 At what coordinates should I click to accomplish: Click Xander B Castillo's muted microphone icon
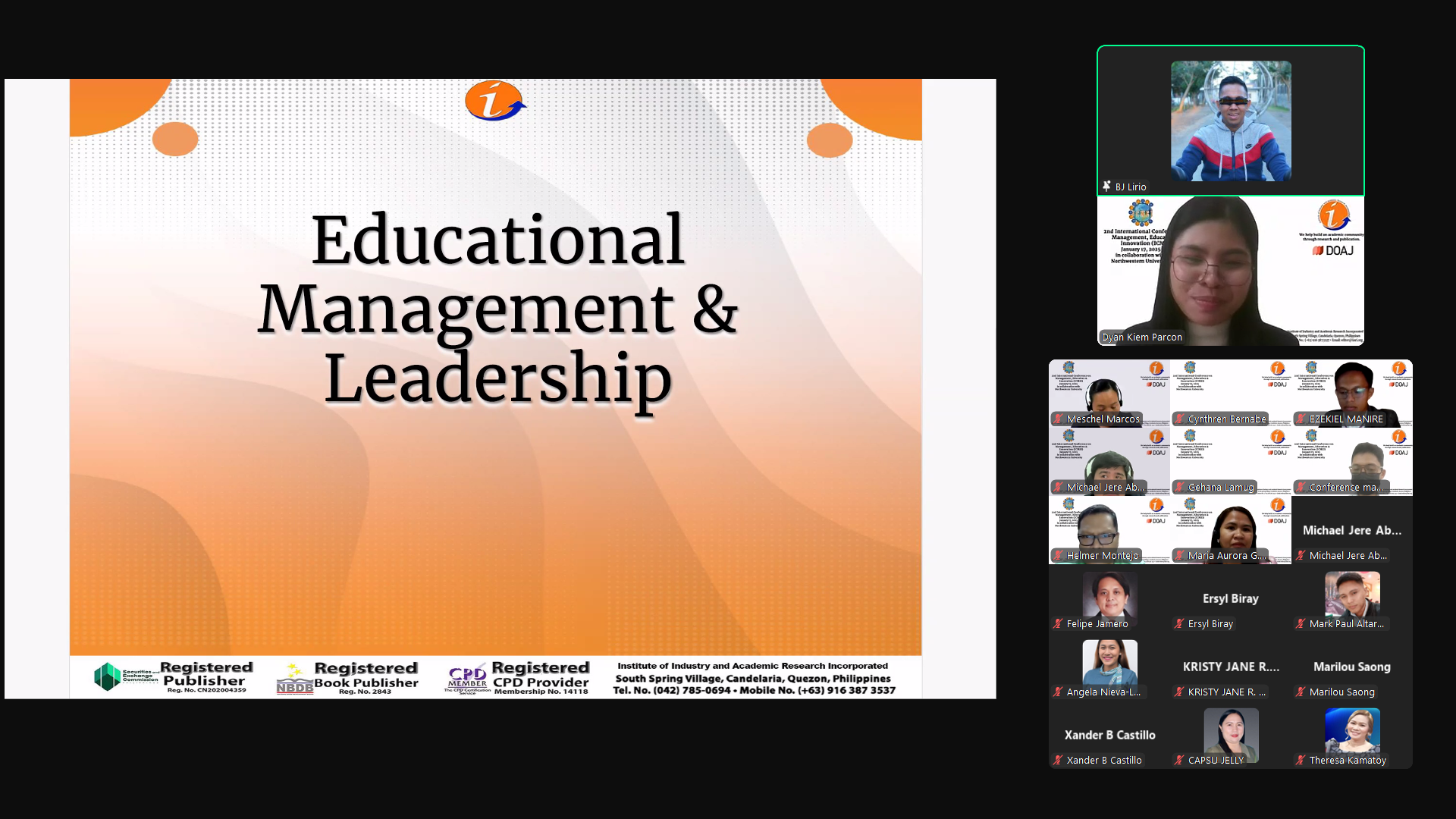click(1058, 760)
